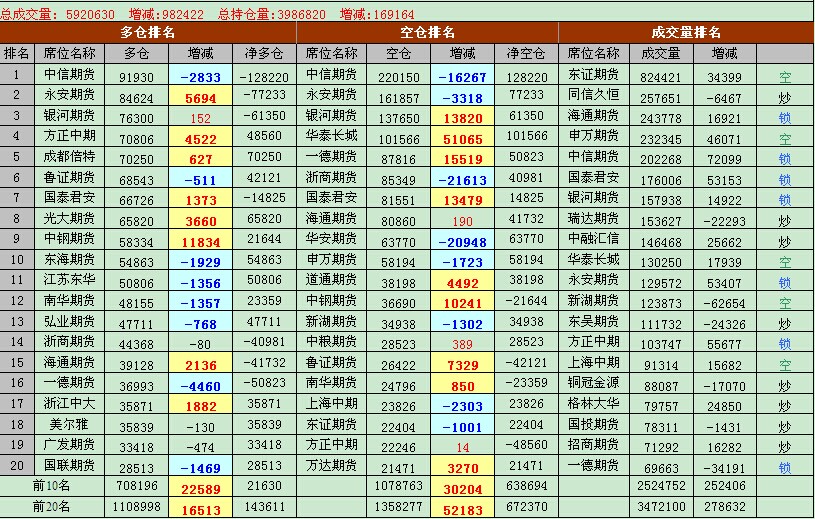Select seat 格林大华 in volume ranking
This screenshot has height=519, width=815.
pyautogui.click(x=593, y=404)
